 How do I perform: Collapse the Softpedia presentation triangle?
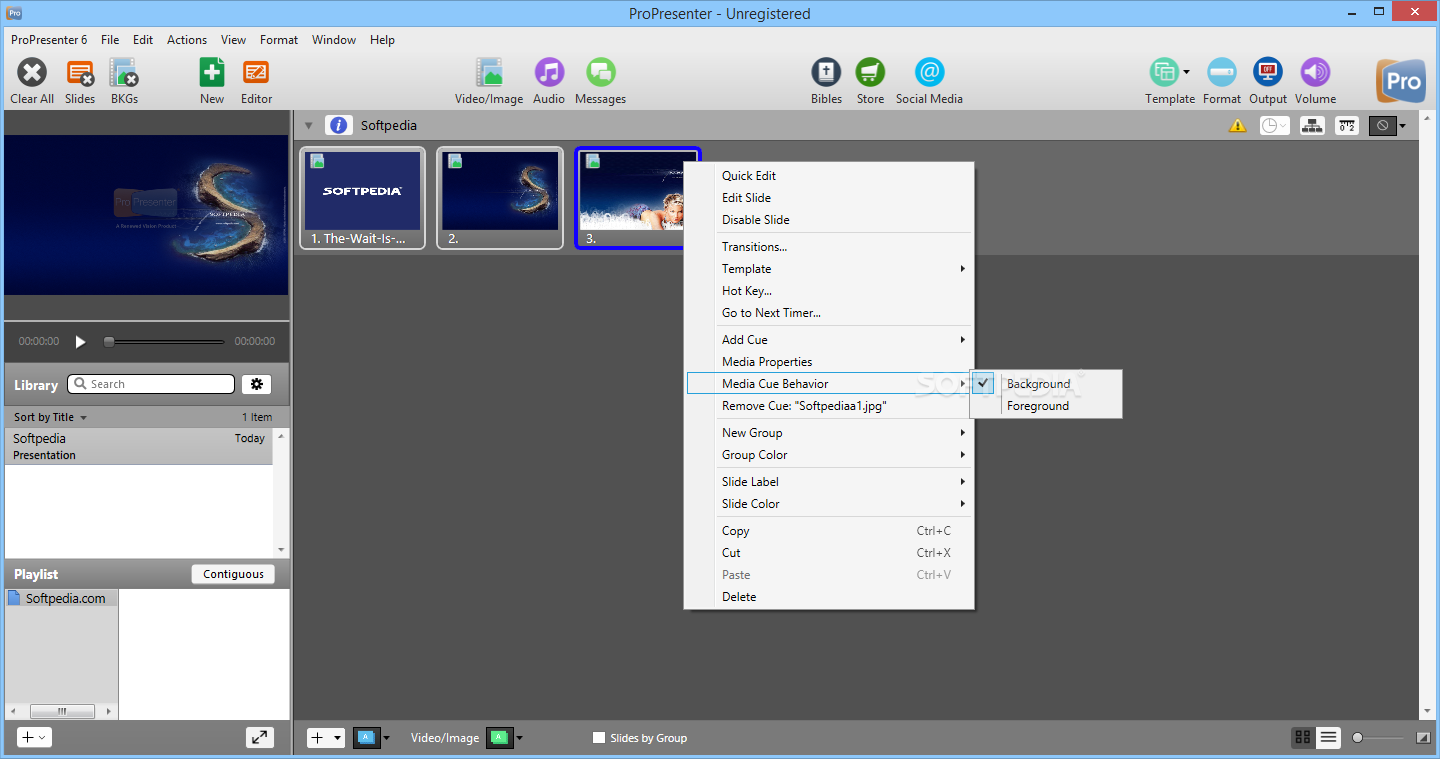pyautogui.click(x=309, y=126)
